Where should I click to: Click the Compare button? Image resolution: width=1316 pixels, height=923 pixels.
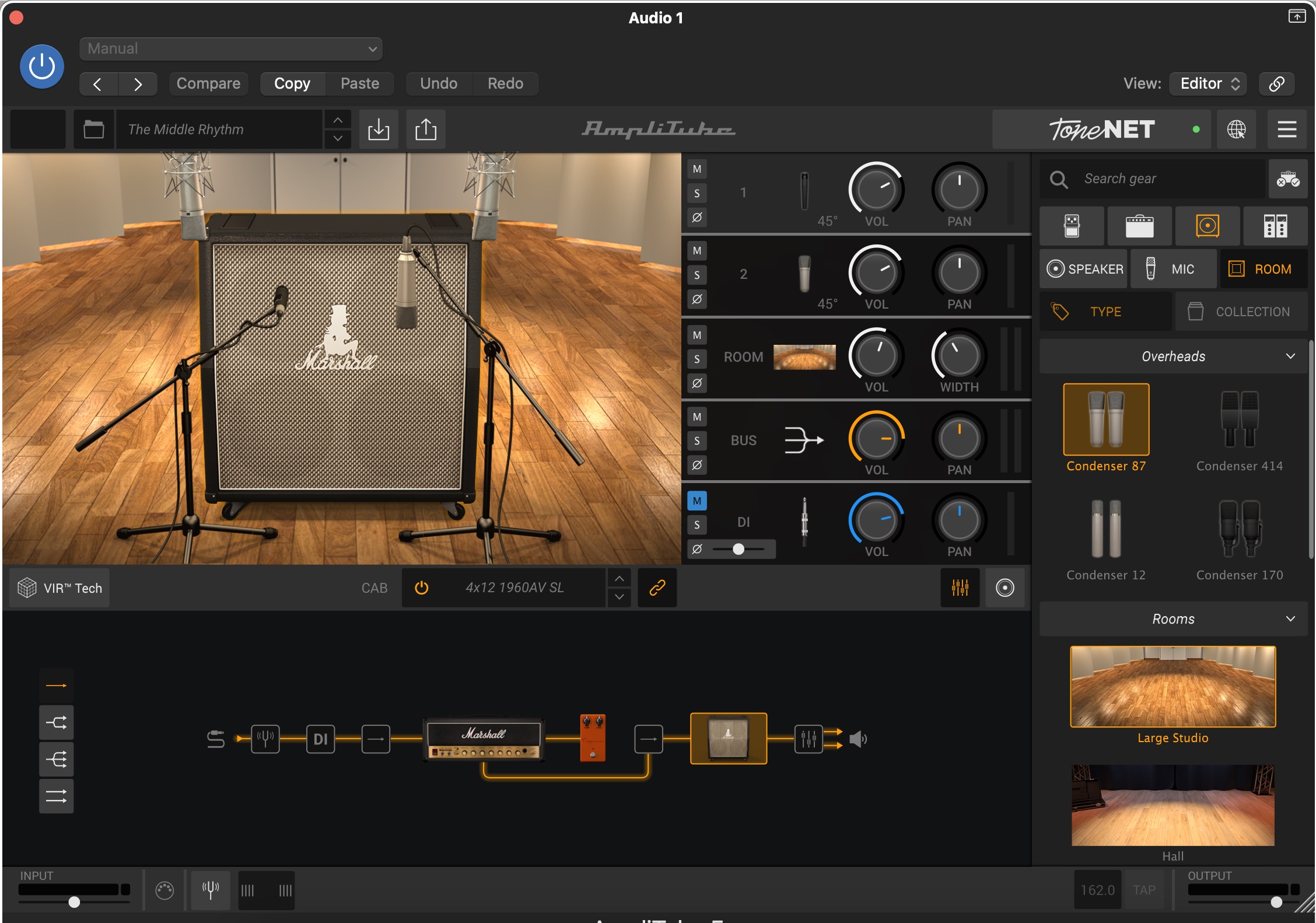coord(208,84)
